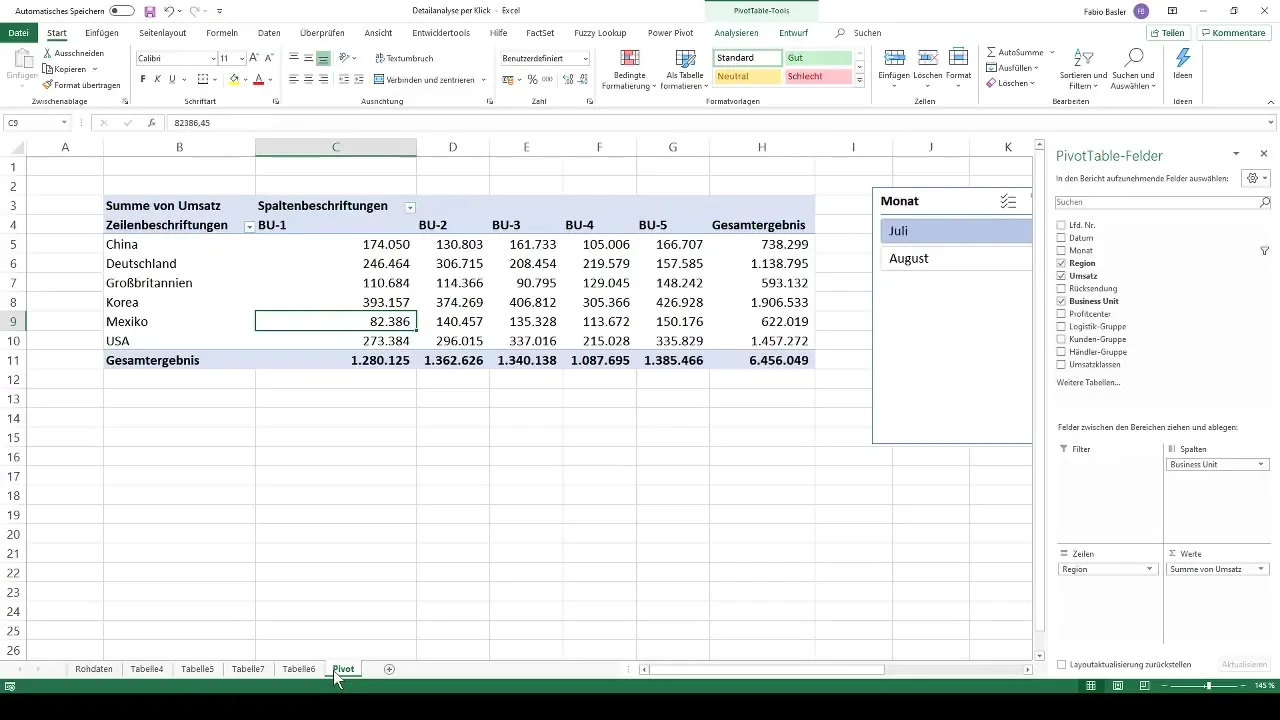Click the horizontal scrollbar
Image resolution: width=1280 pixels, height=720 pixels.
(x=768, y=669)
